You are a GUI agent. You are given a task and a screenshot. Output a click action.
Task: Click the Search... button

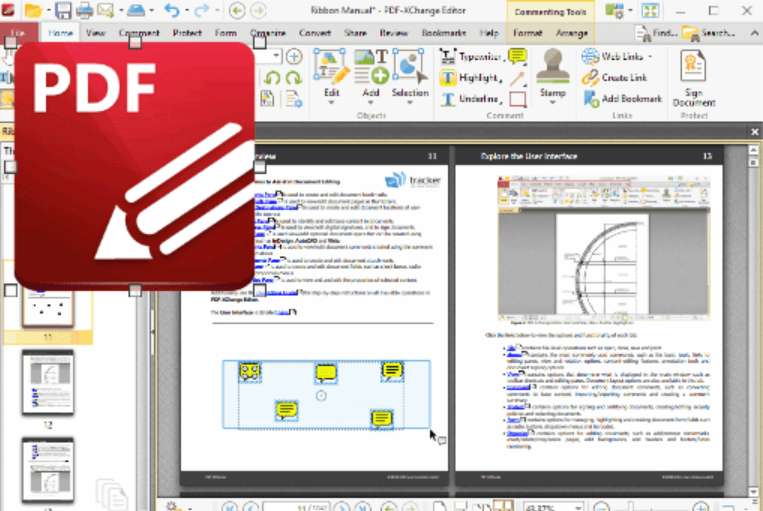[x=708, y=33]
